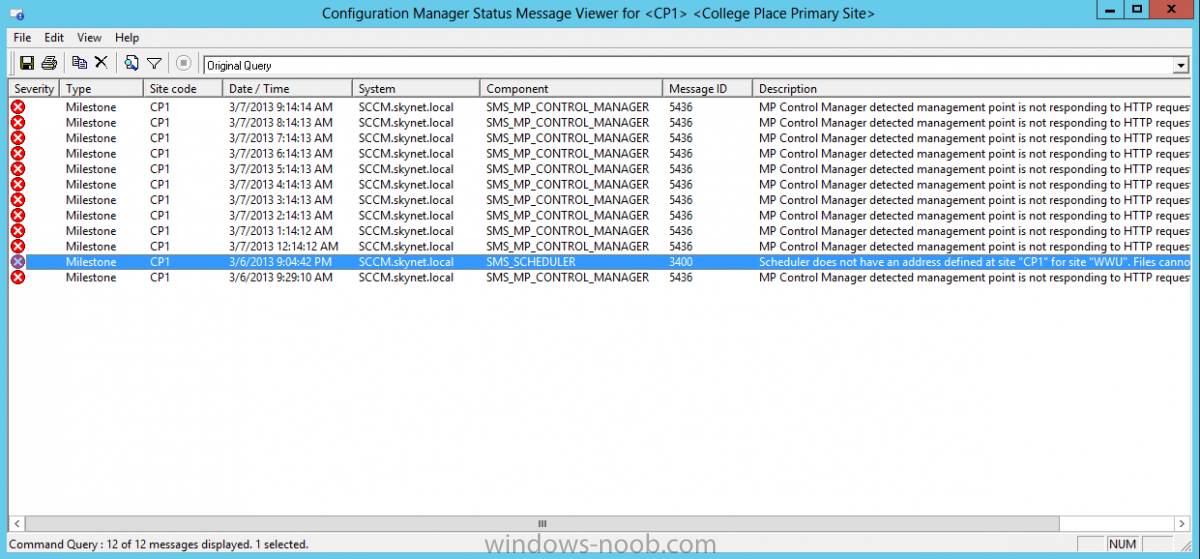This screenshot has height=559, width=1200.
Task: Click the Find magnifier toolbar icon
Action: [x=131, y=63]
